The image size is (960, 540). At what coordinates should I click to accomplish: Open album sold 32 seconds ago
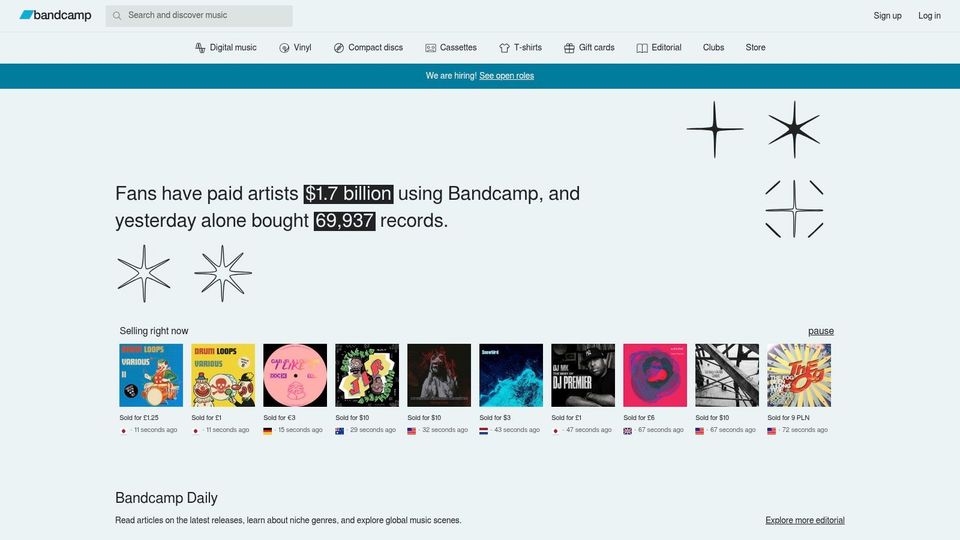(439, 375)
